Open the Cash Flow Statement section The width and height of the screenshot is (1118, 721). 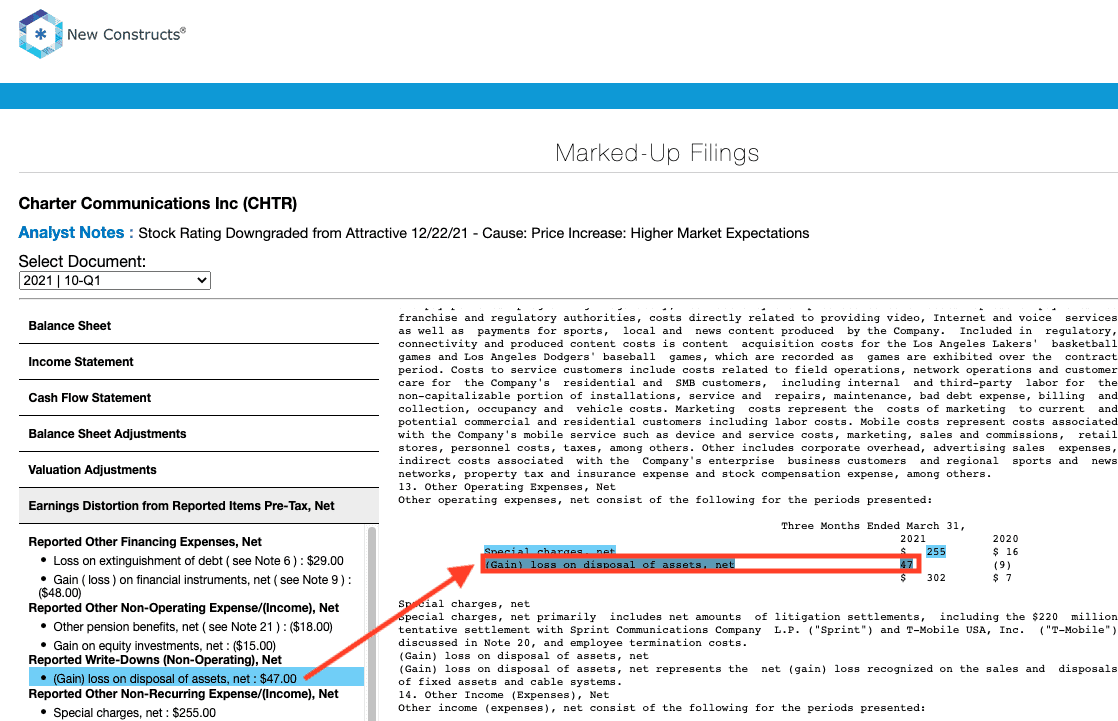coord(199,398)
